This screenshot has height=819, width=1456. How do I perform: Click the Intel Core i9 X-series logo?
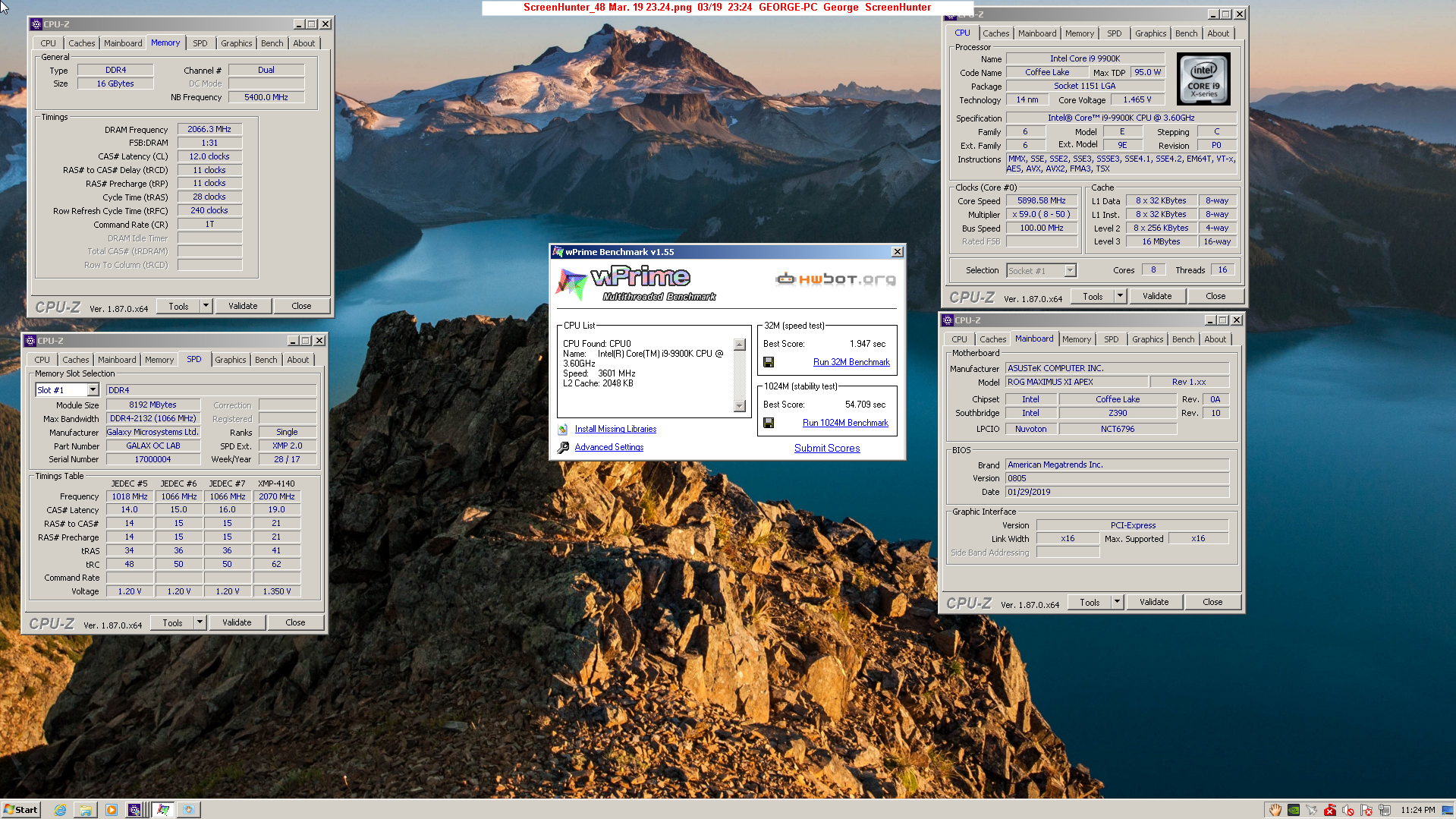click(x=1203, y=79)
